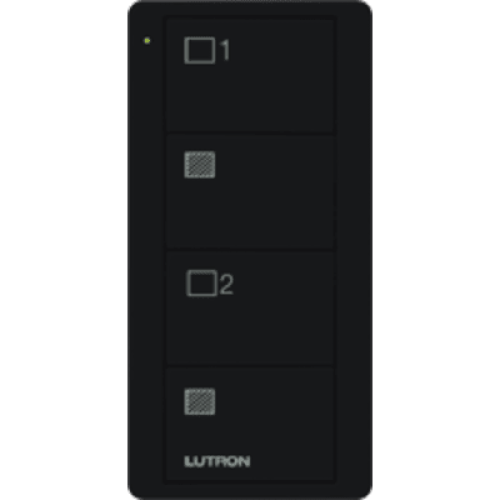Click the filled closed-shade icon below shade 1
The image size is (500, 500).
point(200,165)
